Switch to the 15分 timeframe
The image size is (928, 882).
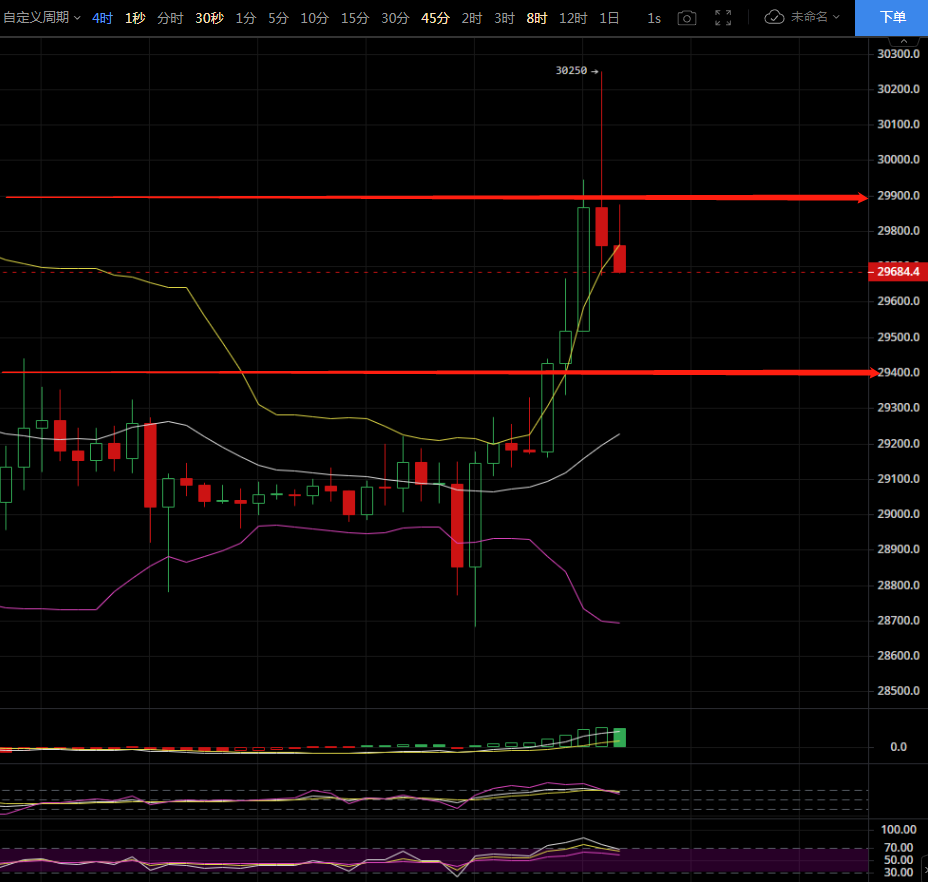(354, 18)
